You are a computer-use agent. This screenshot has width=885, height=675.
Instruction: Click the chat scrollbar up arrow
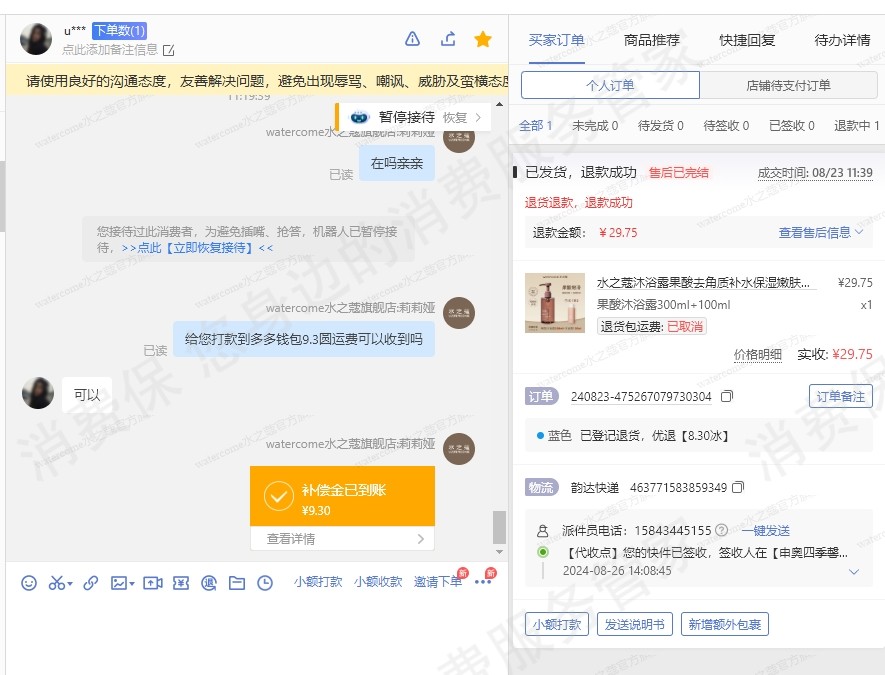[499, 104]
